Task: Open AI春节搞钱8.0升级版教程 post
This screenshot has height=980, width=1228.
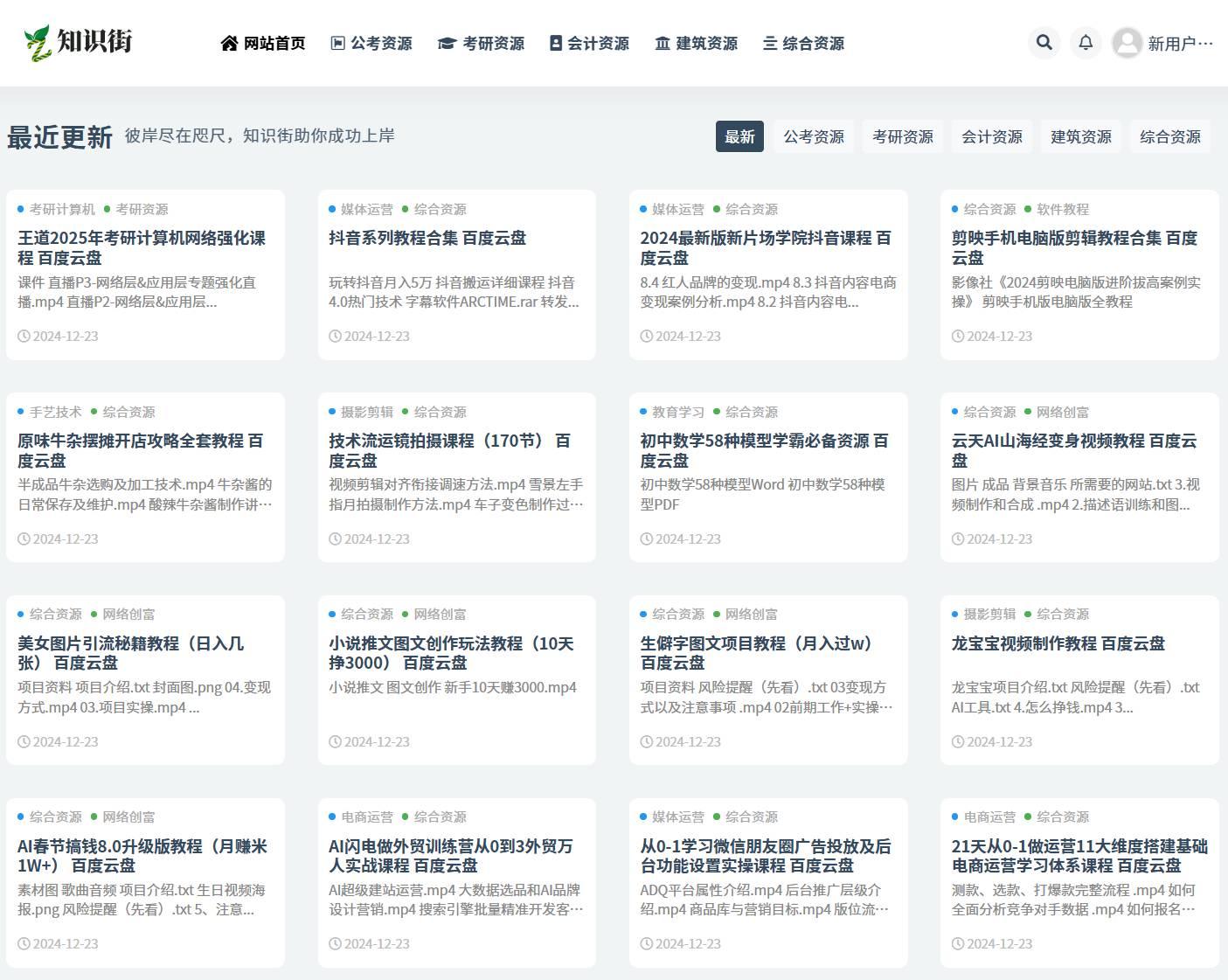Action: 142,856
